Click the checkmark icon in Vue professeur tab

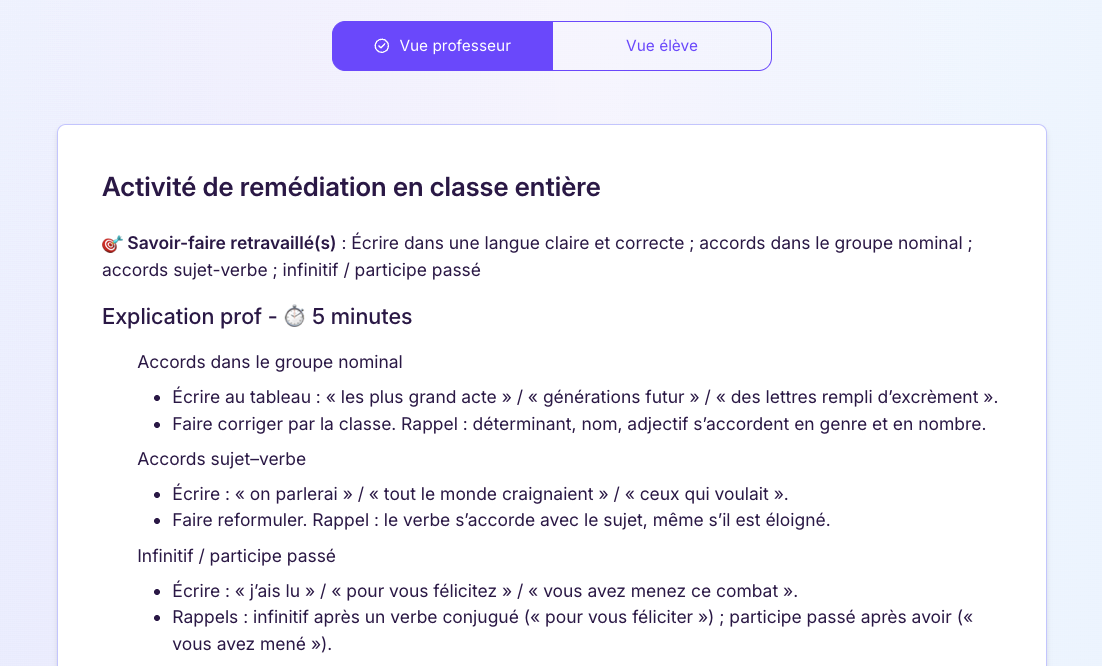pyautogui.click(x=381, y=45)
